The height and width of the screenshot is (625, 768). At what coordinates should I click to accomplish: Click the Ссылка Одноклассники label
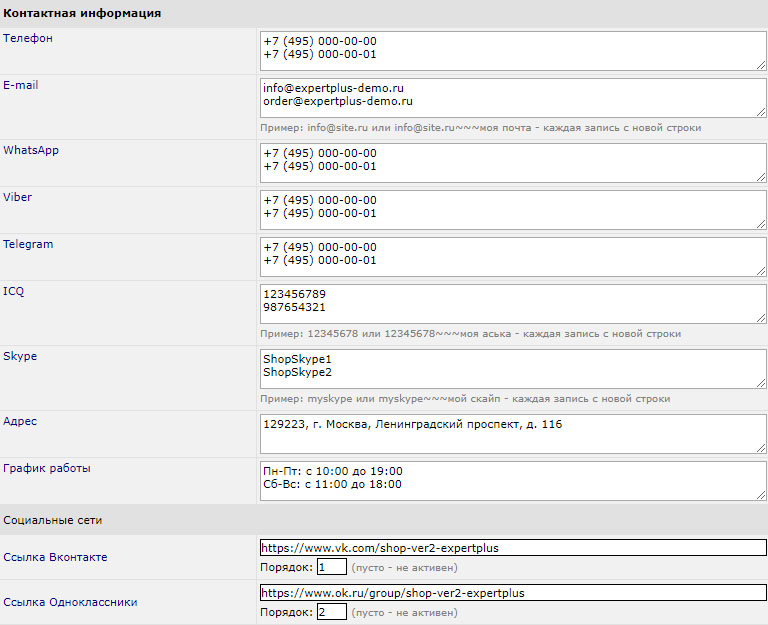tap(70, 602)
